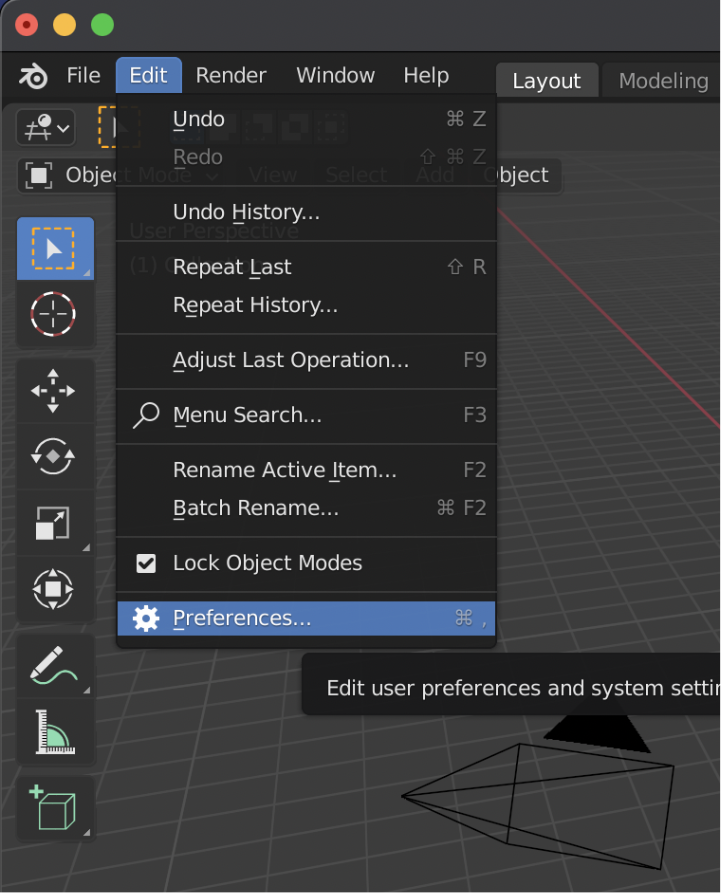The width and height of the screenshot is (721, 893).
Task: Open Undo History from the menu
Action: click(306, 212)
